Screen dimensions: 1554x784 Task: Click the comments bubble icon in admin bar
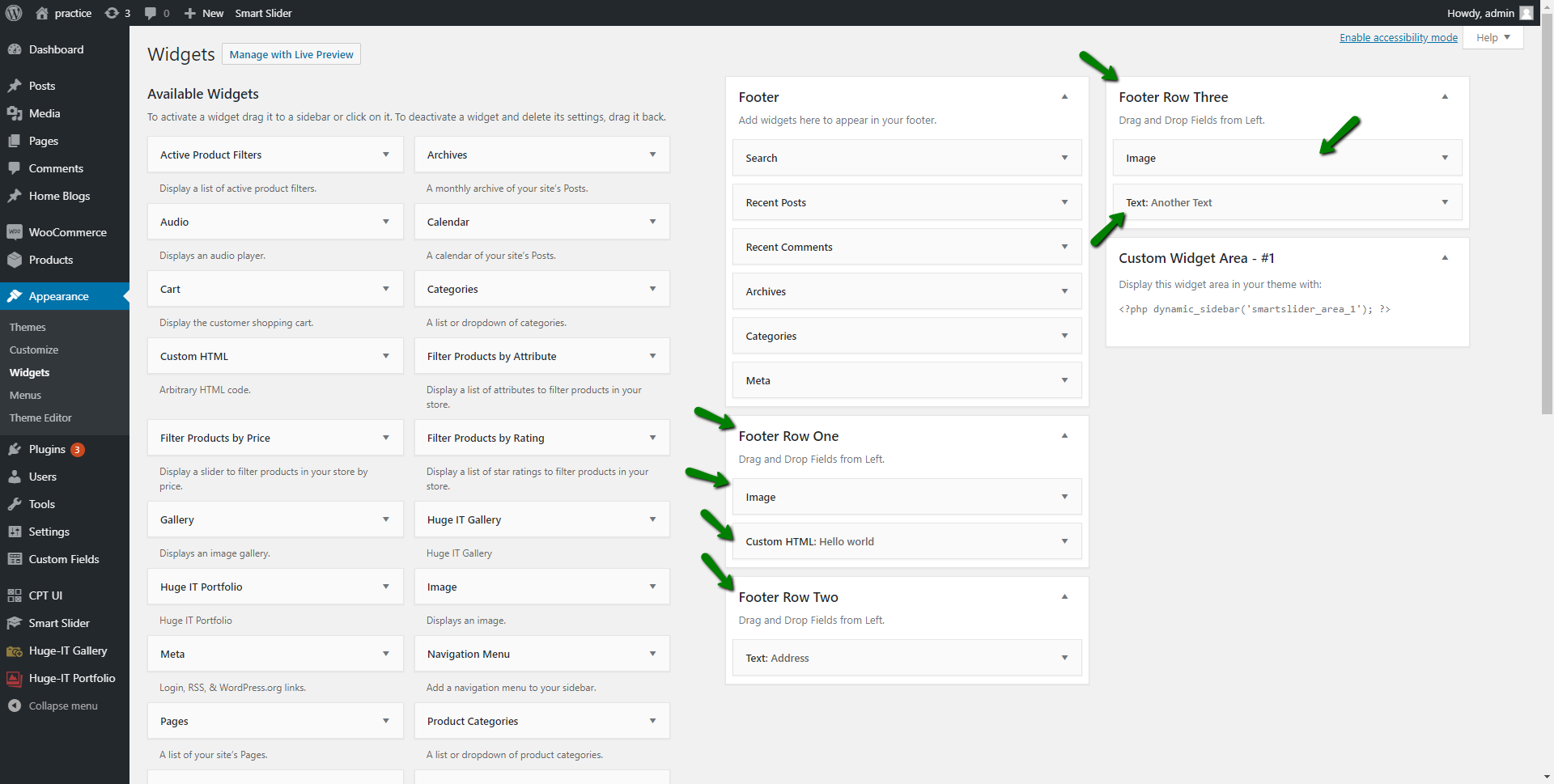point(151,13)
